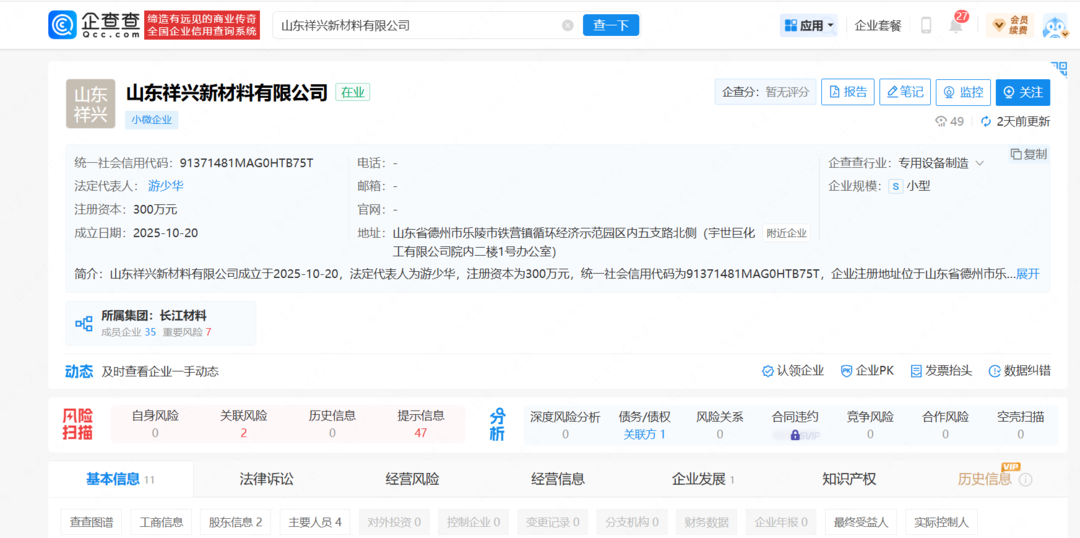
Task: Toggle 关注 follow for this company
Action: coord(1022,92)
